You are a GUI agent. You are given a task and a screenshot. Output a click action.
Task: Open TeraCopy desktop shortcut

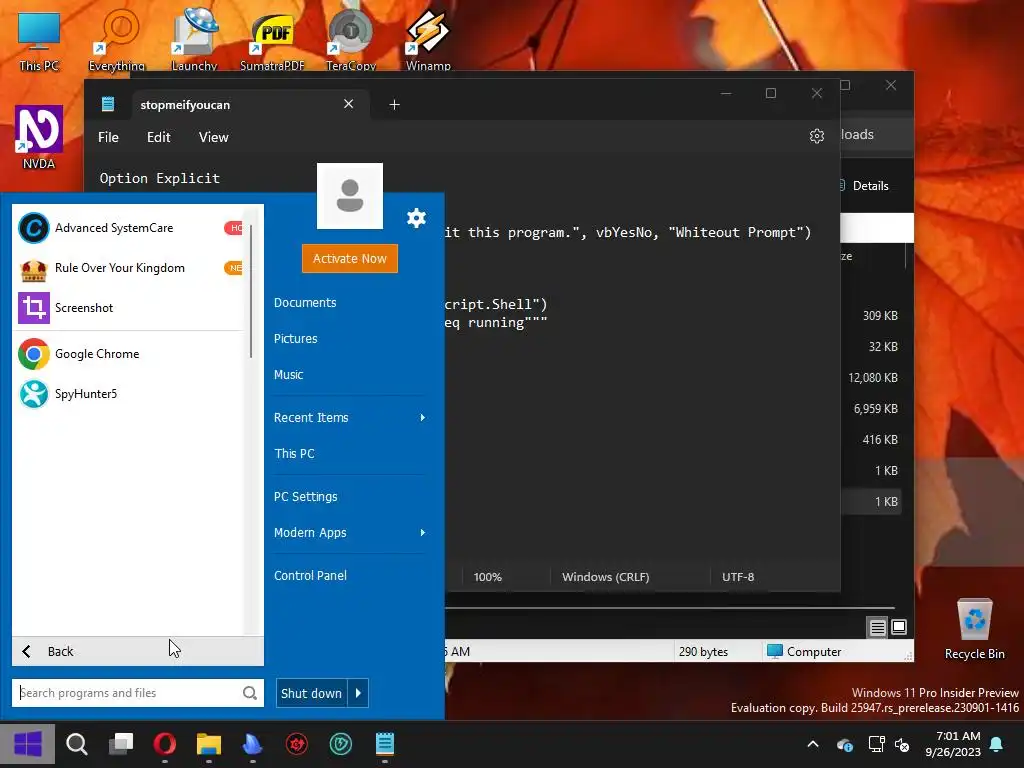(x=351, y=41)
